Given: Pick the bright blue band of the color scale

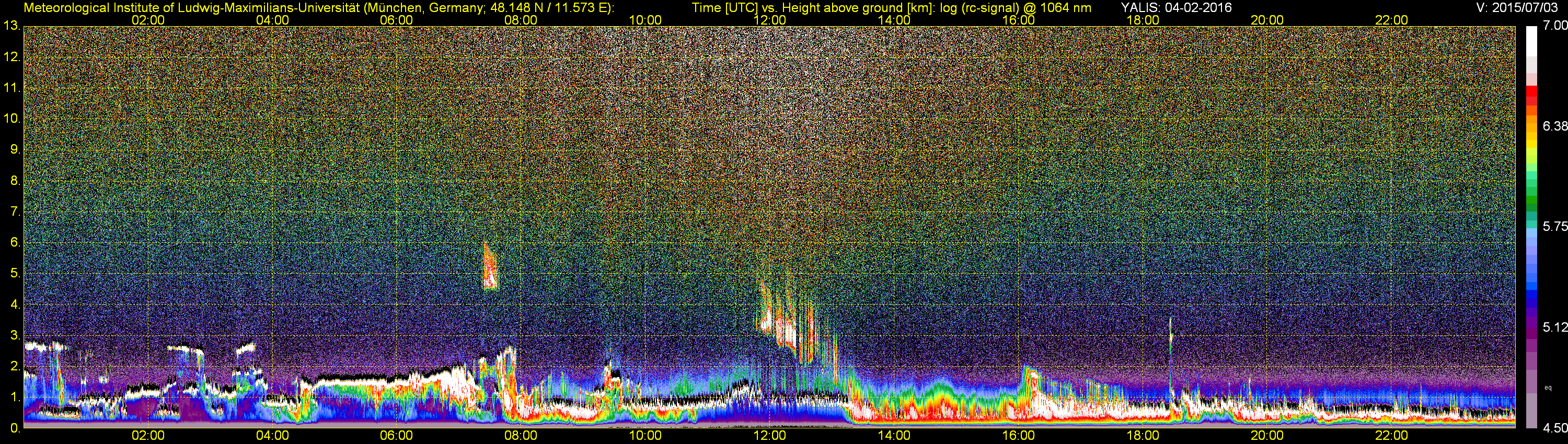Looking at the screenshot, I should [1532, 285].
